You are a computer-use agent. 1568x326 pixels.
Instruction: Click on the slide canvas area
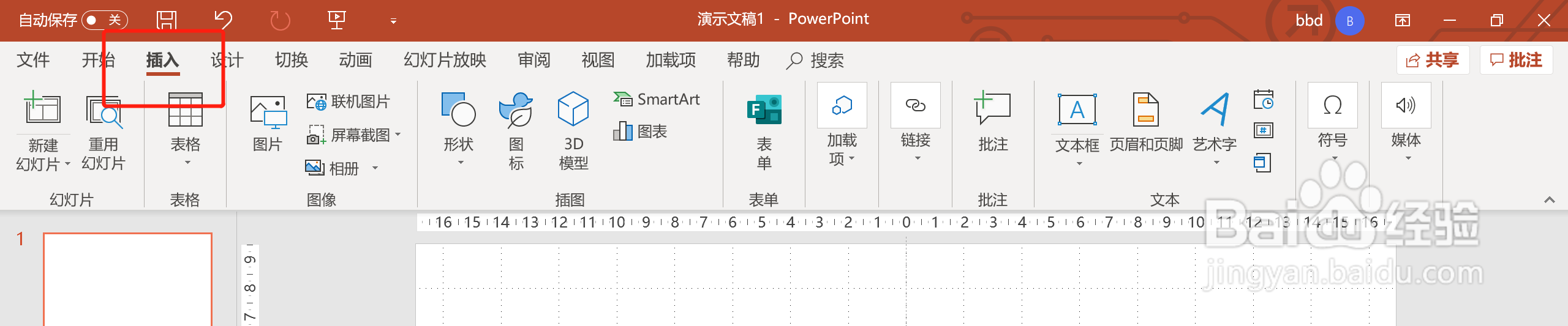906,285
